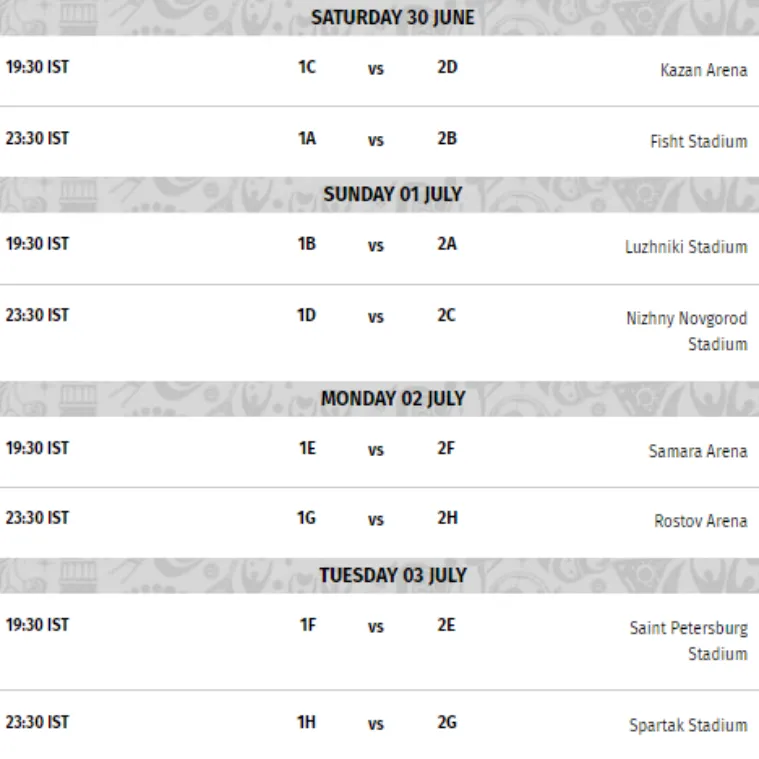
Task: Open the Samara Arena venue link
Action: [x=698, y=451]
